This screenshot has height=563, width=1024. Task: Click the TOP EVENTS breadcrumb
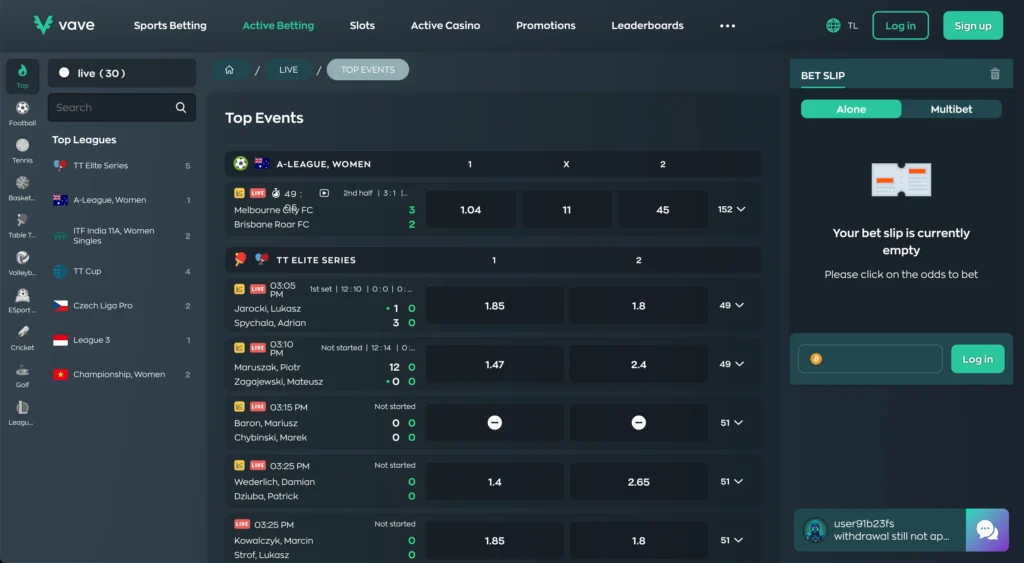[x=368, y=70]
